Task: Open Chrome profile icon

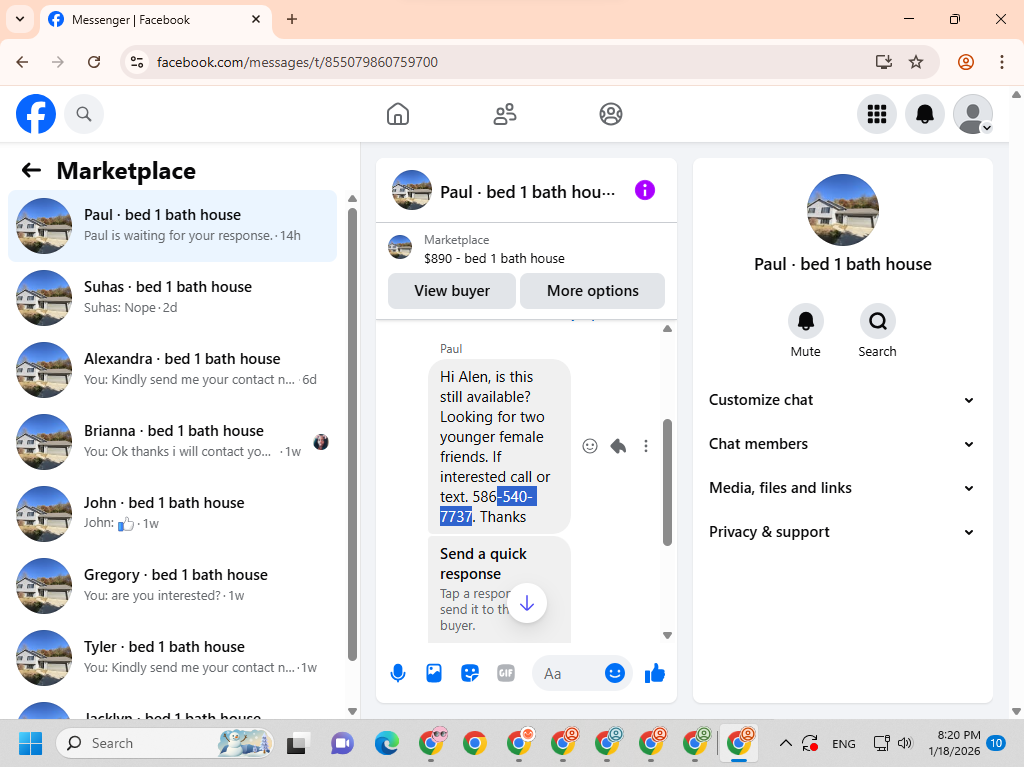Action: pos(965,62)
